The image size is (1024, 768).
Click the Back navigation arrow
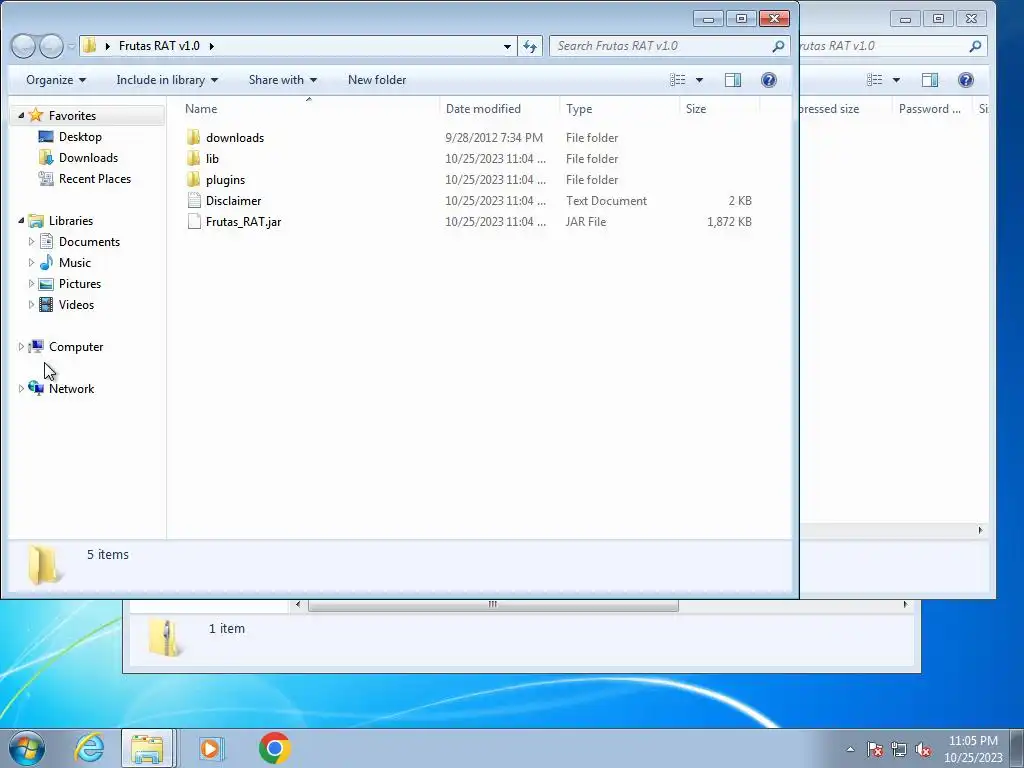[24, 46]
